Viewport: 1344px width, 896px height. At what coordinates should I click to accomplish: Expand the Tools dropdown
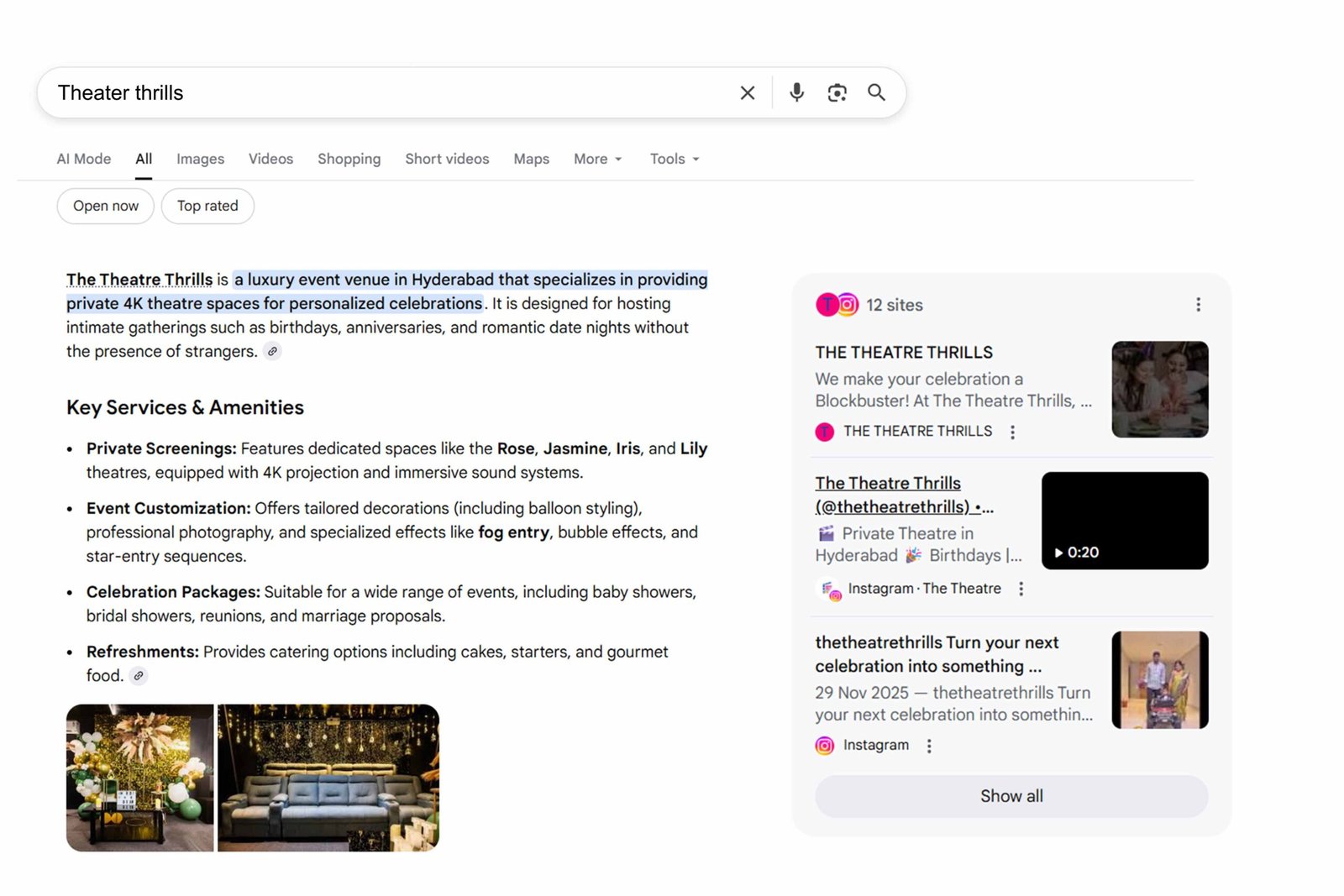click(x=674, y=159)
